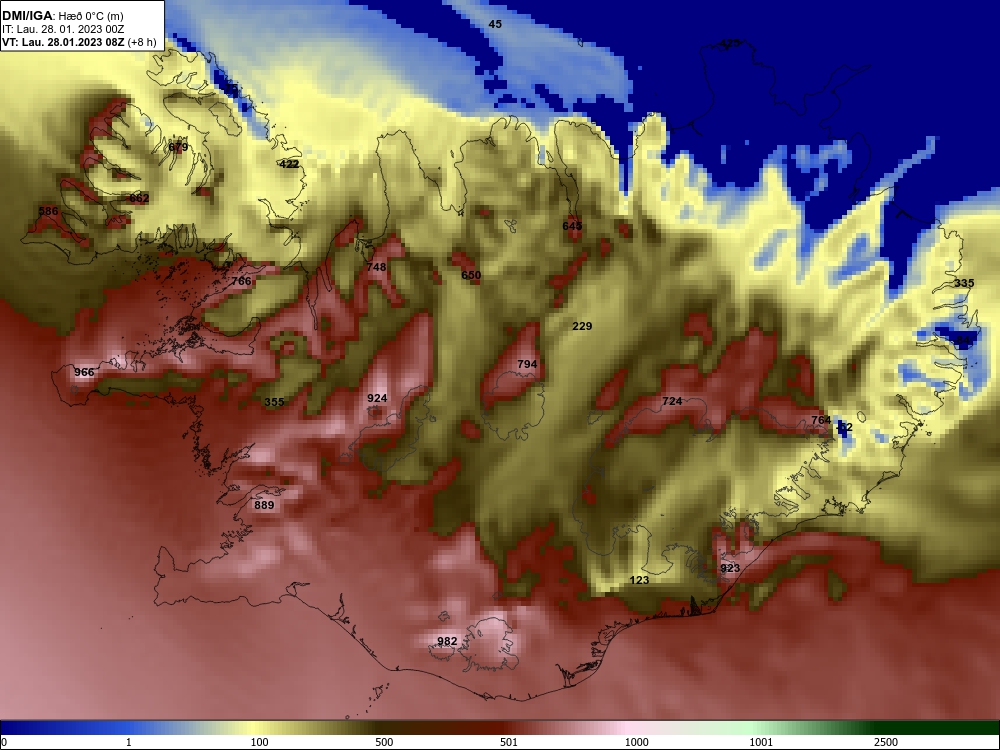Click the map value 982 near the southern glacier
The image size is (1000, 750).
447,641
